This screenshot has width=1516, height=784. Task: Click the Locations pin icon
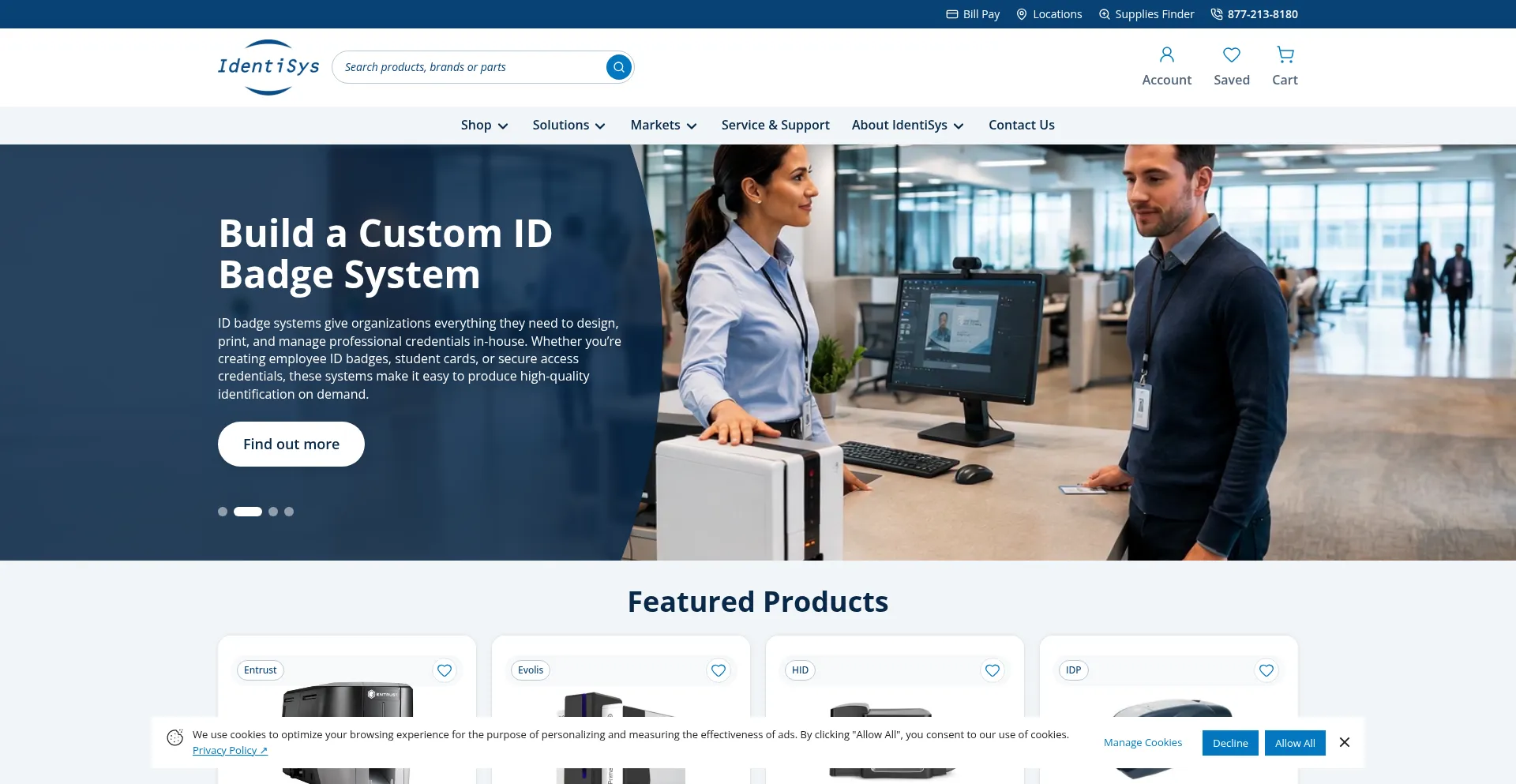(1021, 14)
